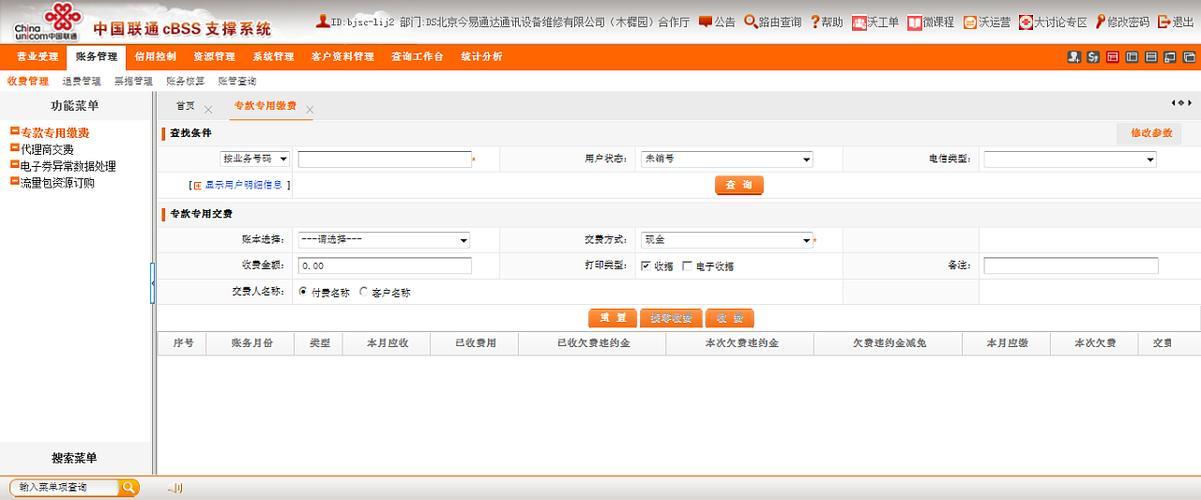Open the 查询工作台 main menu
Screen dimensions: 1201x500
tap(417, 57)
